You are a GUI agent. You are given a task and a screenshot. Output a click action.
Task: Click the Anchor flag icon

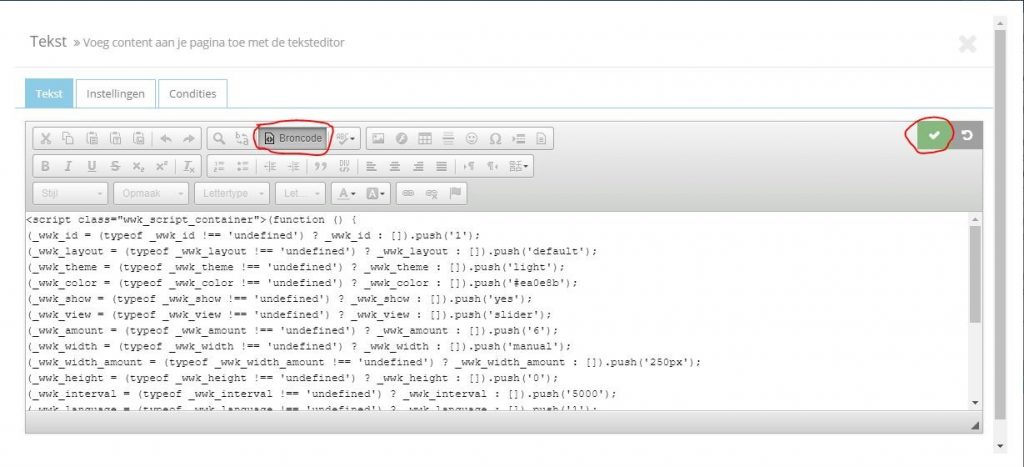click(455, 193)
